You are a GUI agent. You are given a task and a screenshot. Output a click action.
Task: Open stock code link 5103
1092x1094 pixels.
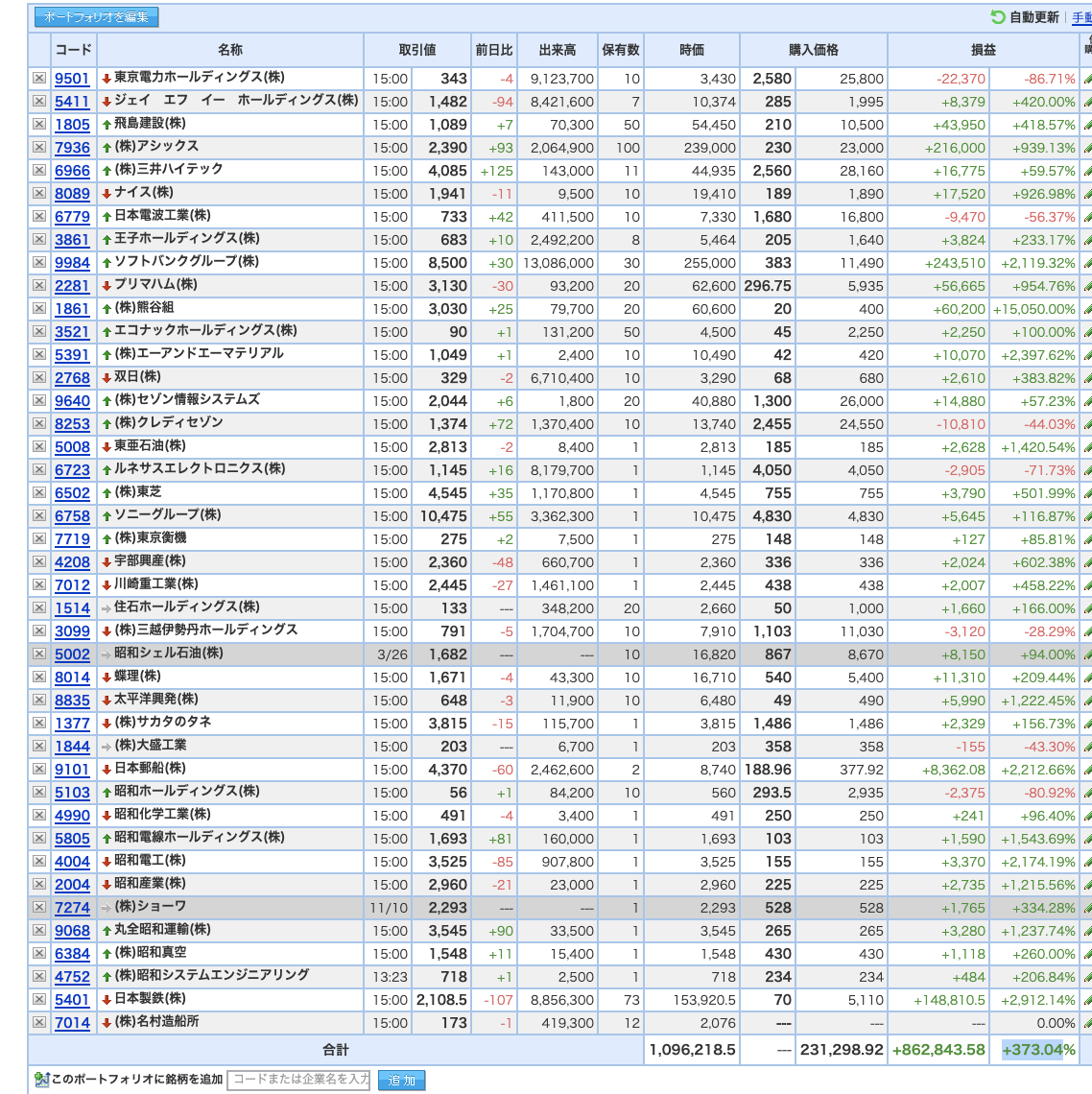pos(72,793)
